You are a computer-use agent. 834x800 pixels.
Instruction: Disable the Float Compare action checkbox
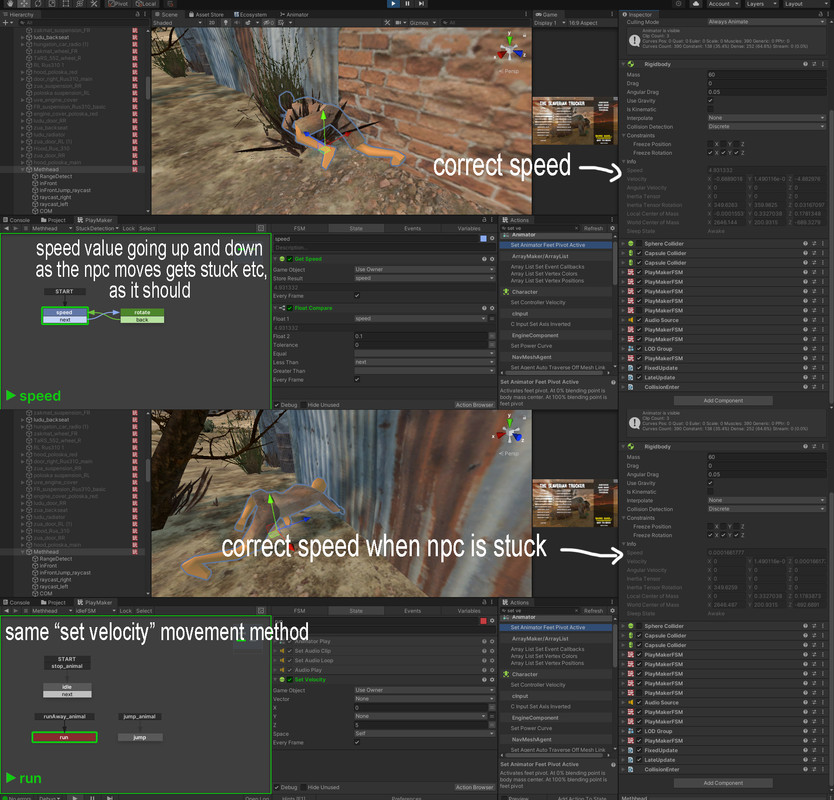(x=290, y=308)
